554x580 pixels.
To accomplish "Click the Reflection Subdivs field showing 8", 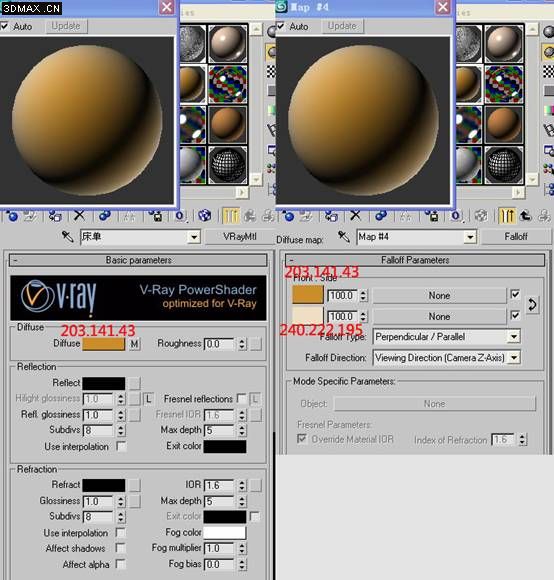I will pos(98,431).
